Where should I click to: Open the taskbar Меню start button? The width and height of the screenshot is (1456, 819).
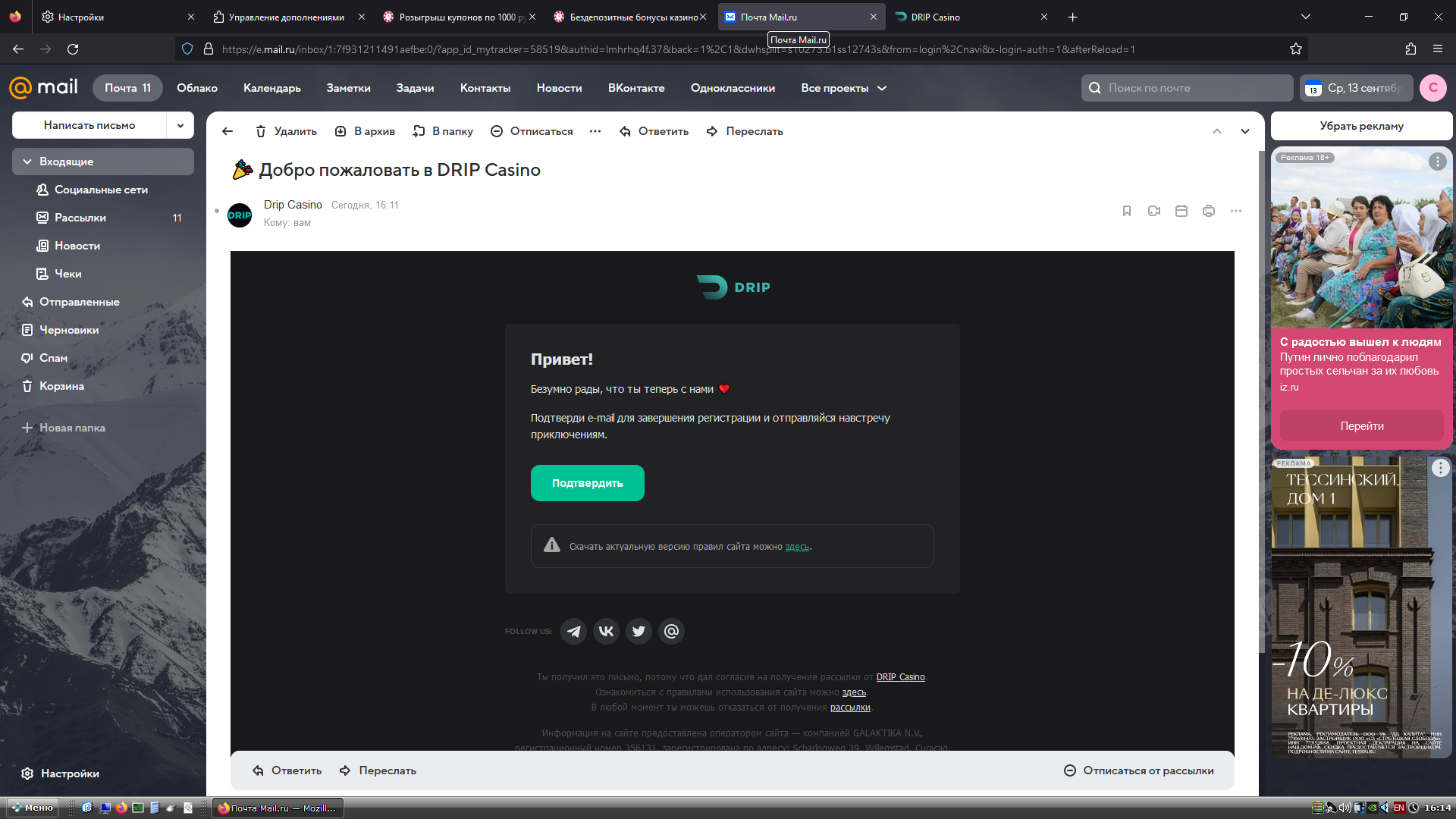(33, 808)
